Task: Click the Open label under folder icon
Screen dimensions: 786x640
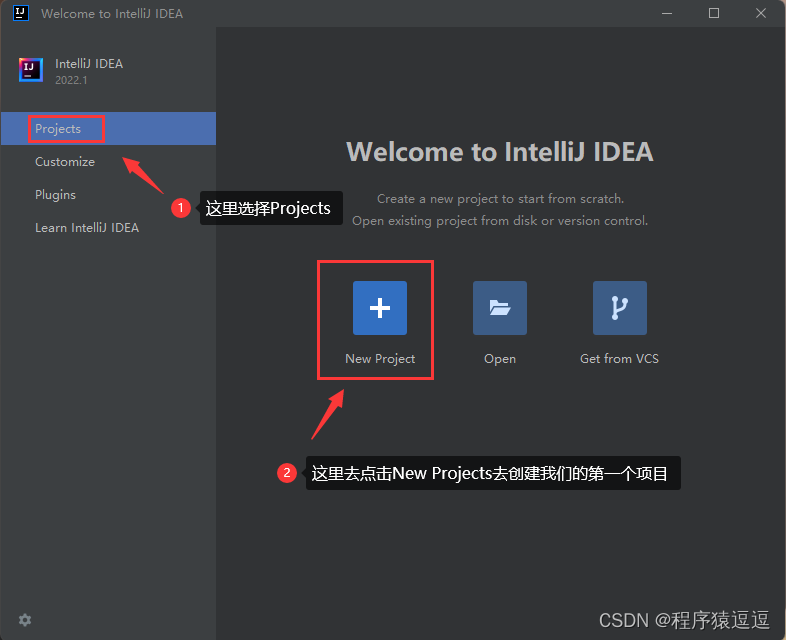Action: coord(500,359)
